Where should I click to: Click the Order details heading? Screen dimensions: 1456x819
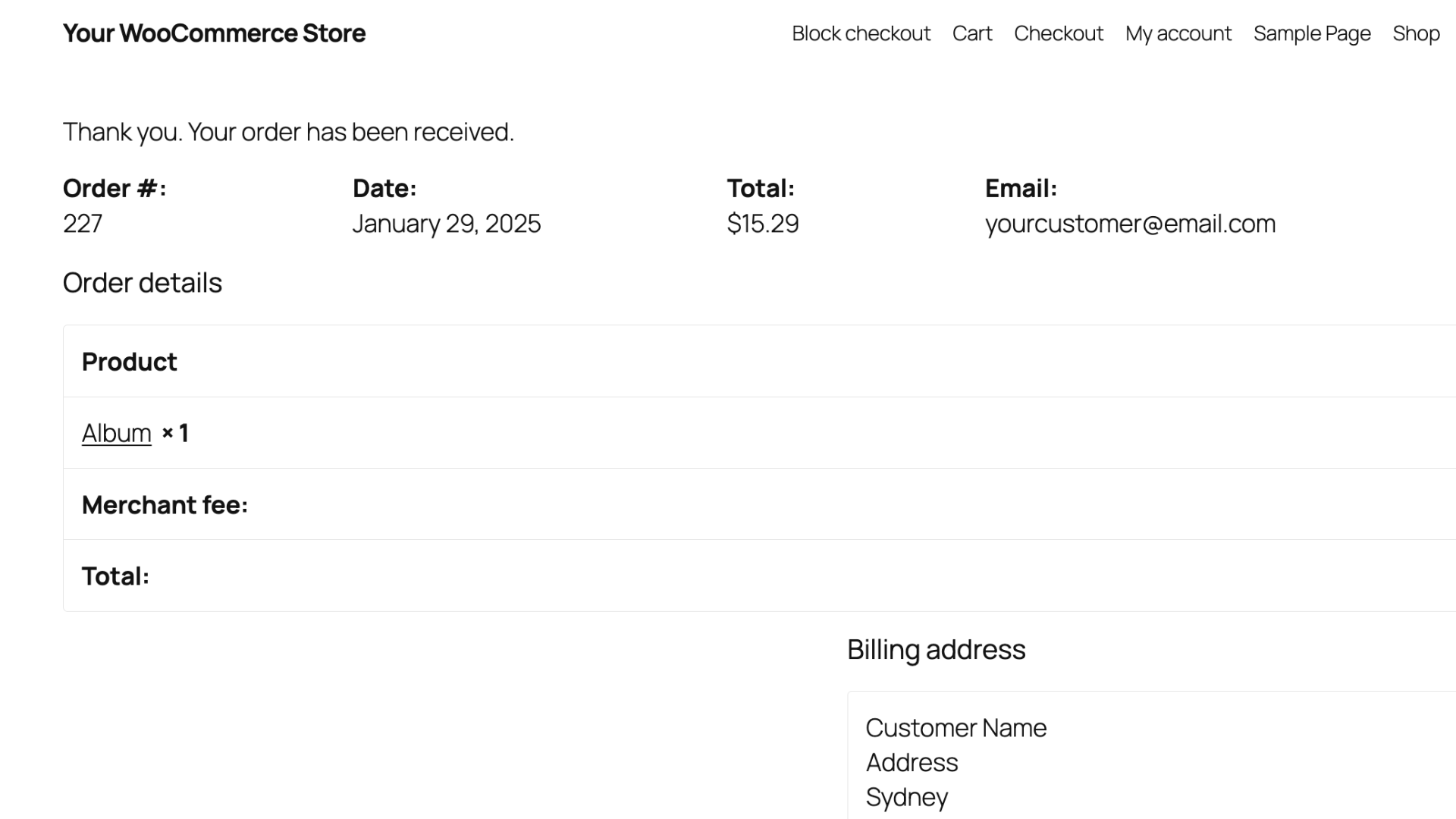coord(143,283)
